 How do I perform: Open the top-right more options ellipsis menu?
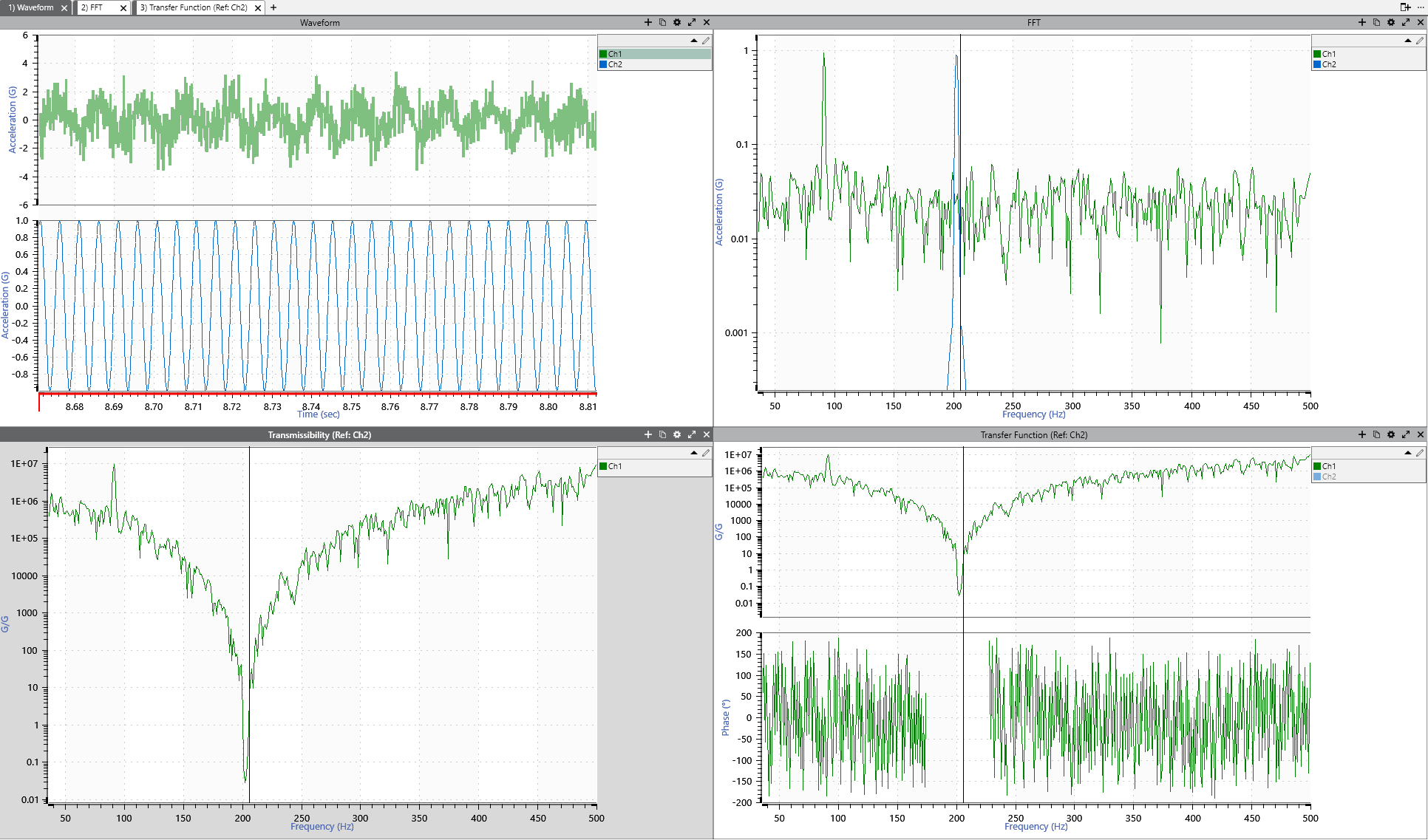point(1421,7)
